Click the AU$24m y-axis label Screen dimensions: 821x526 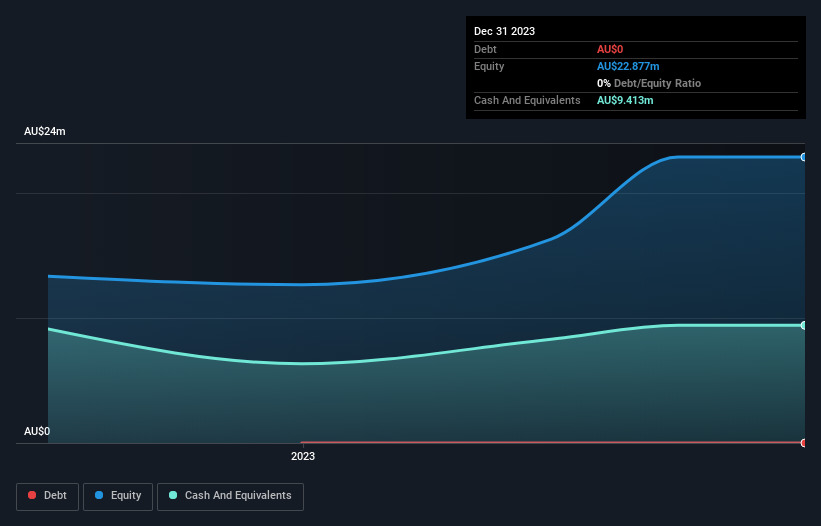pyautogui.click(x=45, y=131)
